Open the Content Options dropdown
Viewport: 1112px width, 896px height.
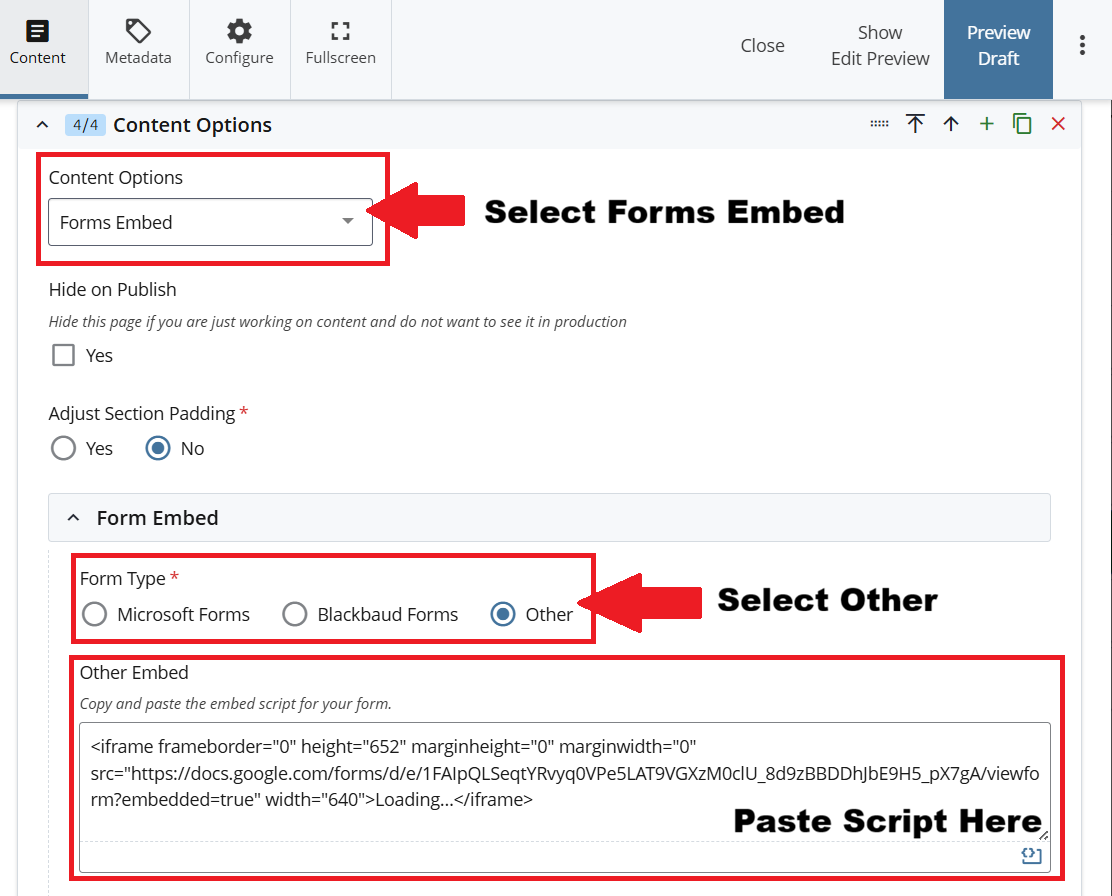tap(210, 222)
